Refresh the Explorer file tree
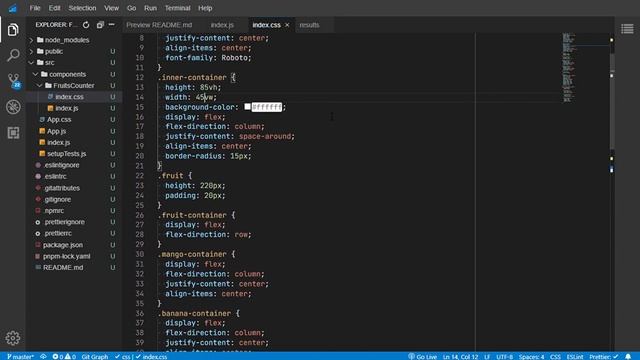This screenshot has height=360, width=640. click(x=86, y=25)
